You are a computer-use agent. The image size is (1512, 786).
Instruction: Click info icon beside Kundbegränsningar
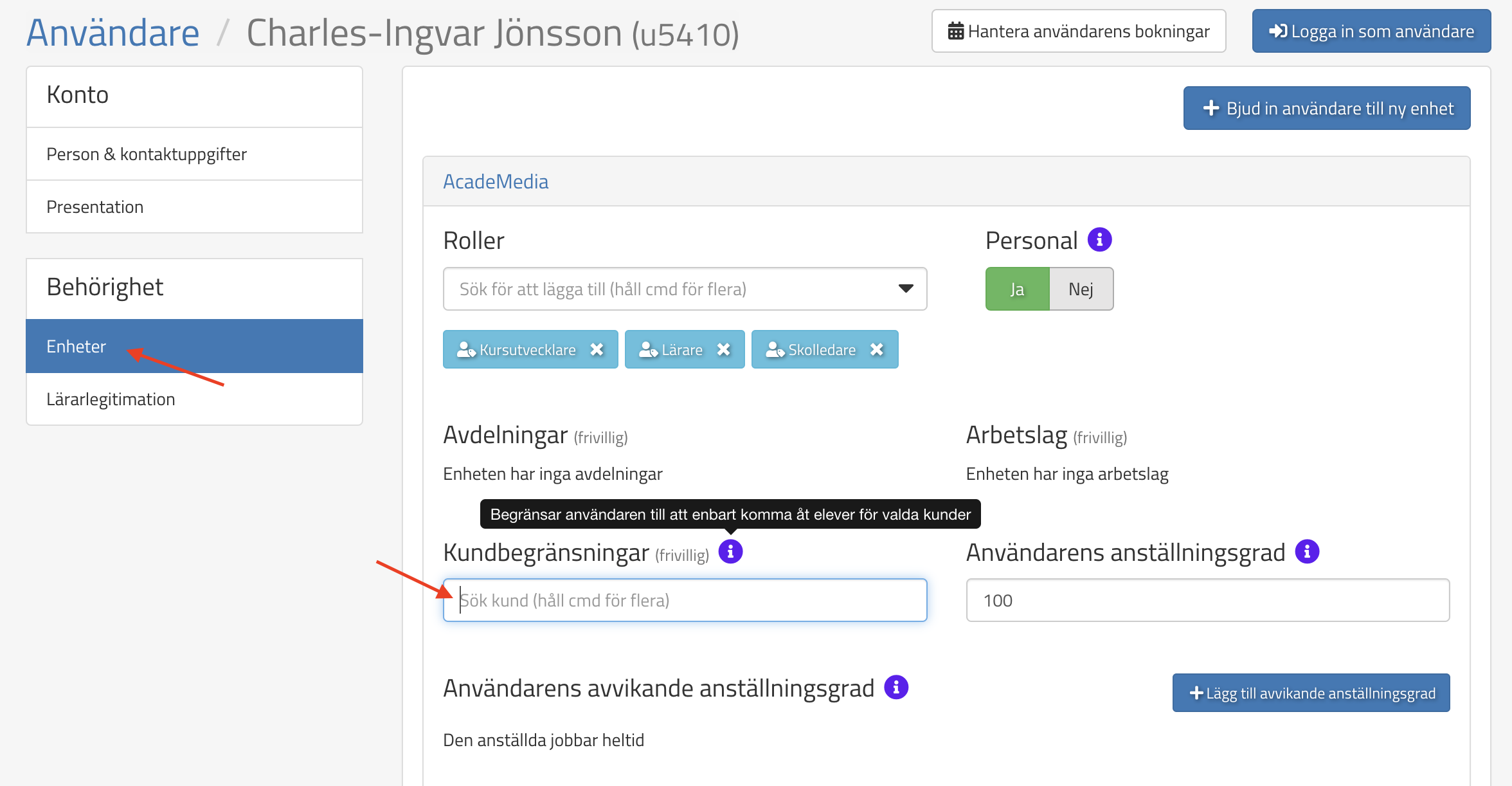[x=730, y=551]
